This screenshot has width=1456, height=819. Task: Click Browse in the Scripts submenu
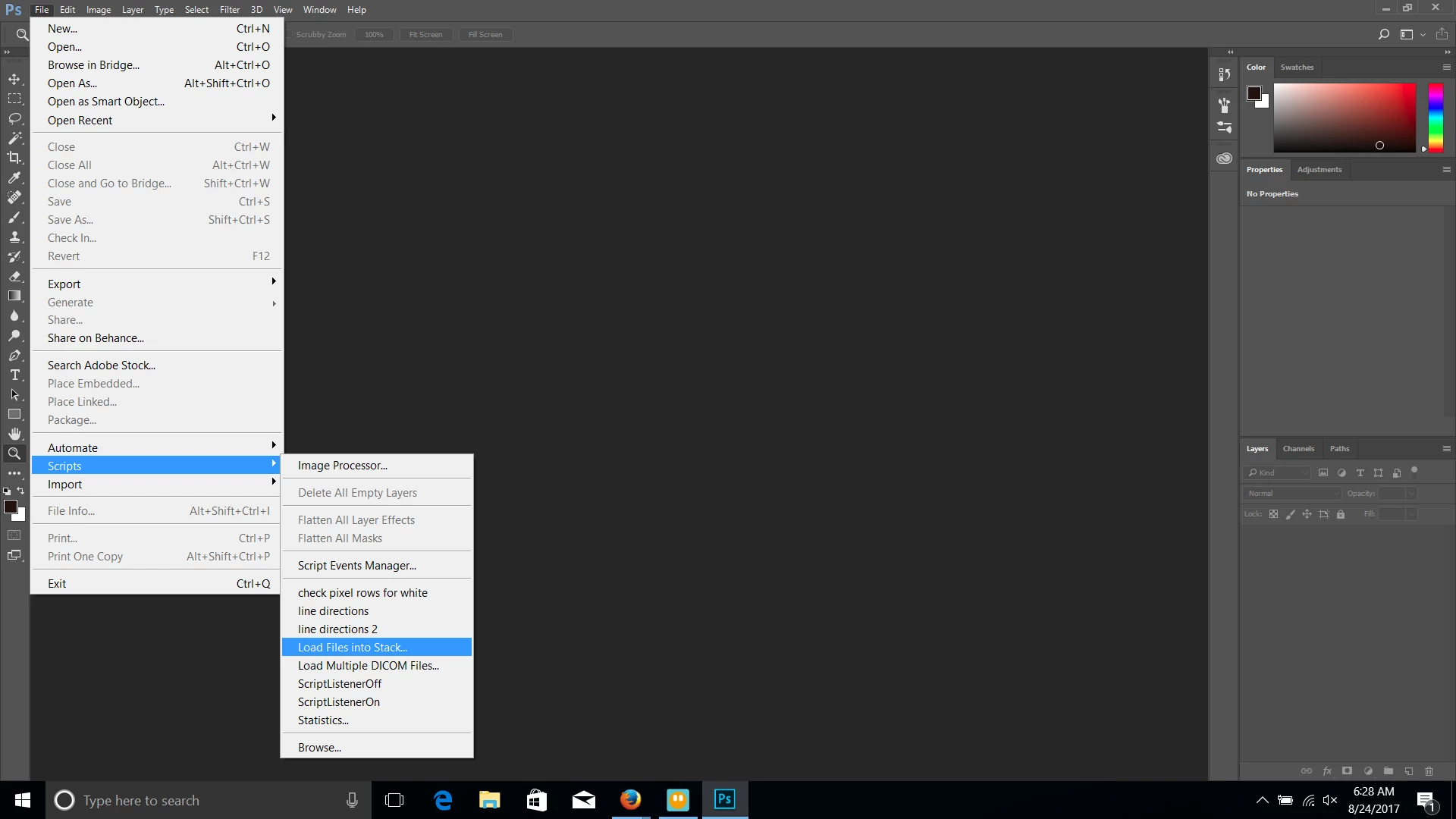pos(319,747)
